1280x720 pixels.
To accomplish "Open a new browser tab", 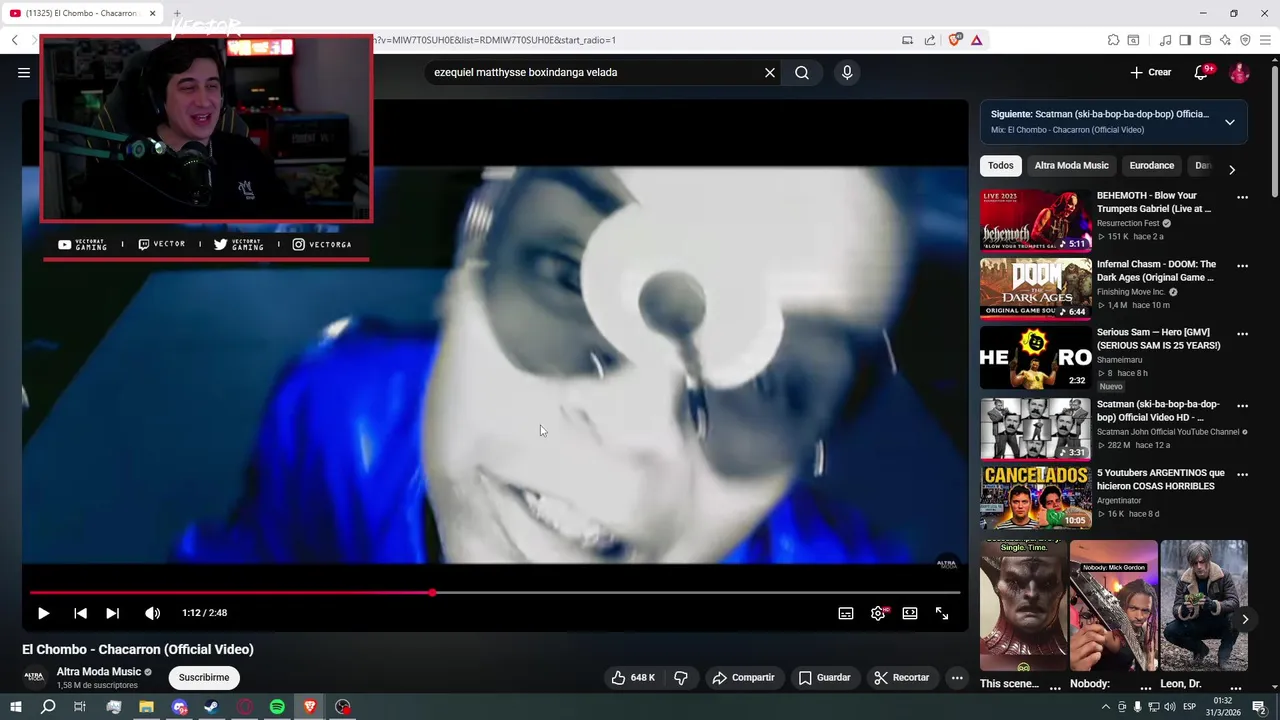I will [x=177, y=13].
